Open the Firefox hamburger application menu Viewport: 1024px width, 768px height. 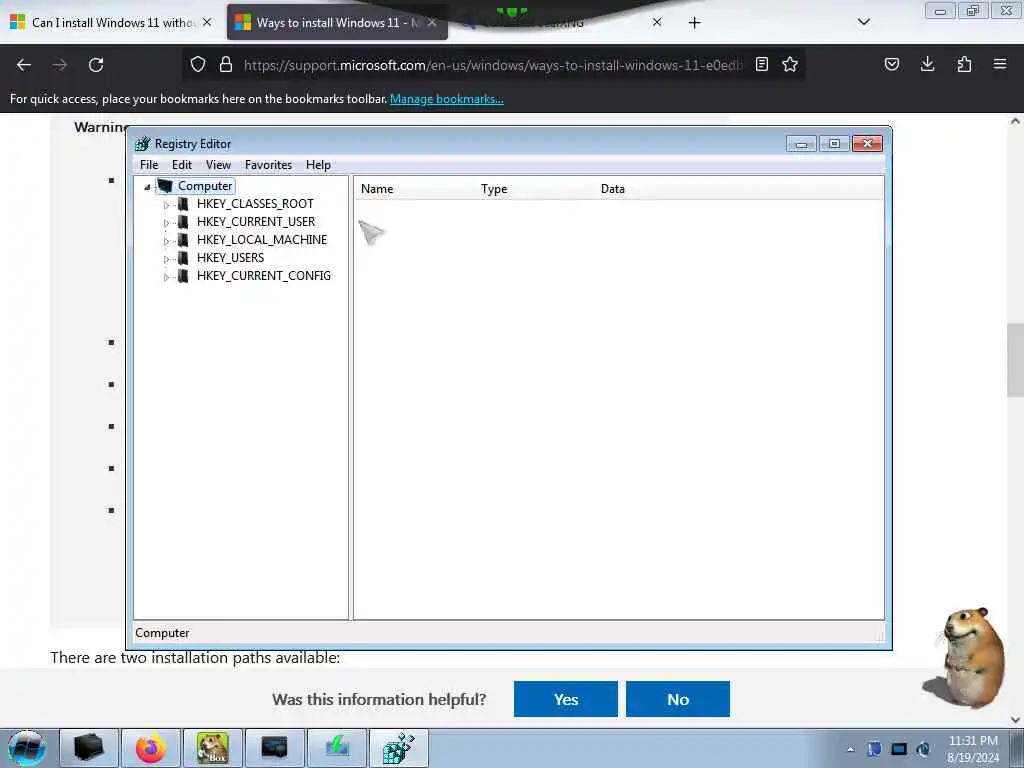(1000, 64)
